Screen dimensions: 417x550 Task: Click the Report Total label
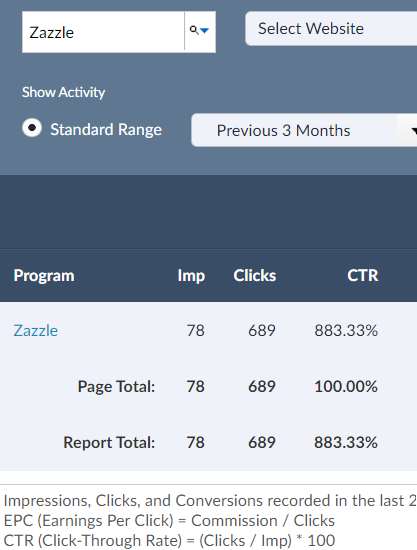[109, 443]
